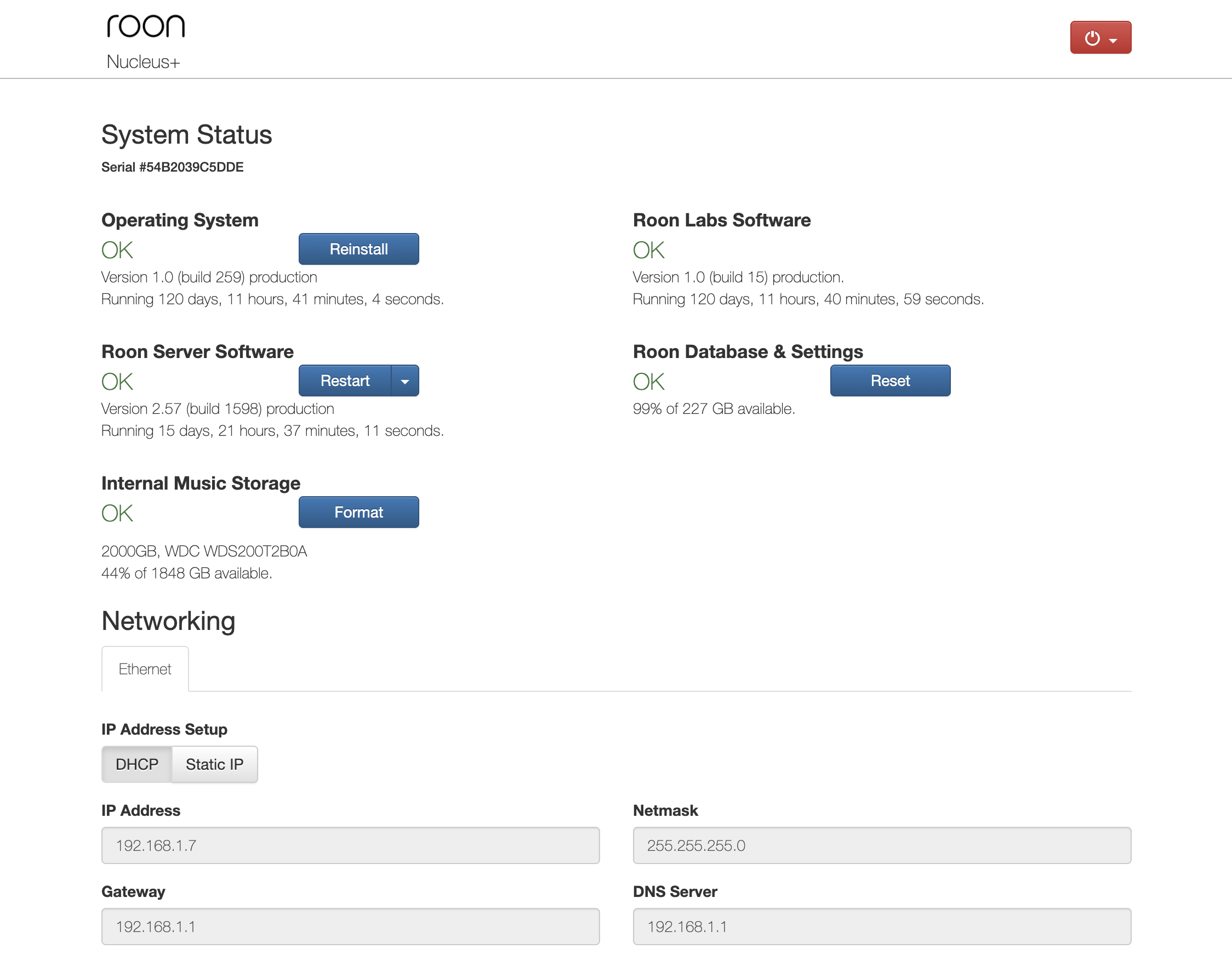Click the serial number text

pyautogui.click(x=172, y=167)
